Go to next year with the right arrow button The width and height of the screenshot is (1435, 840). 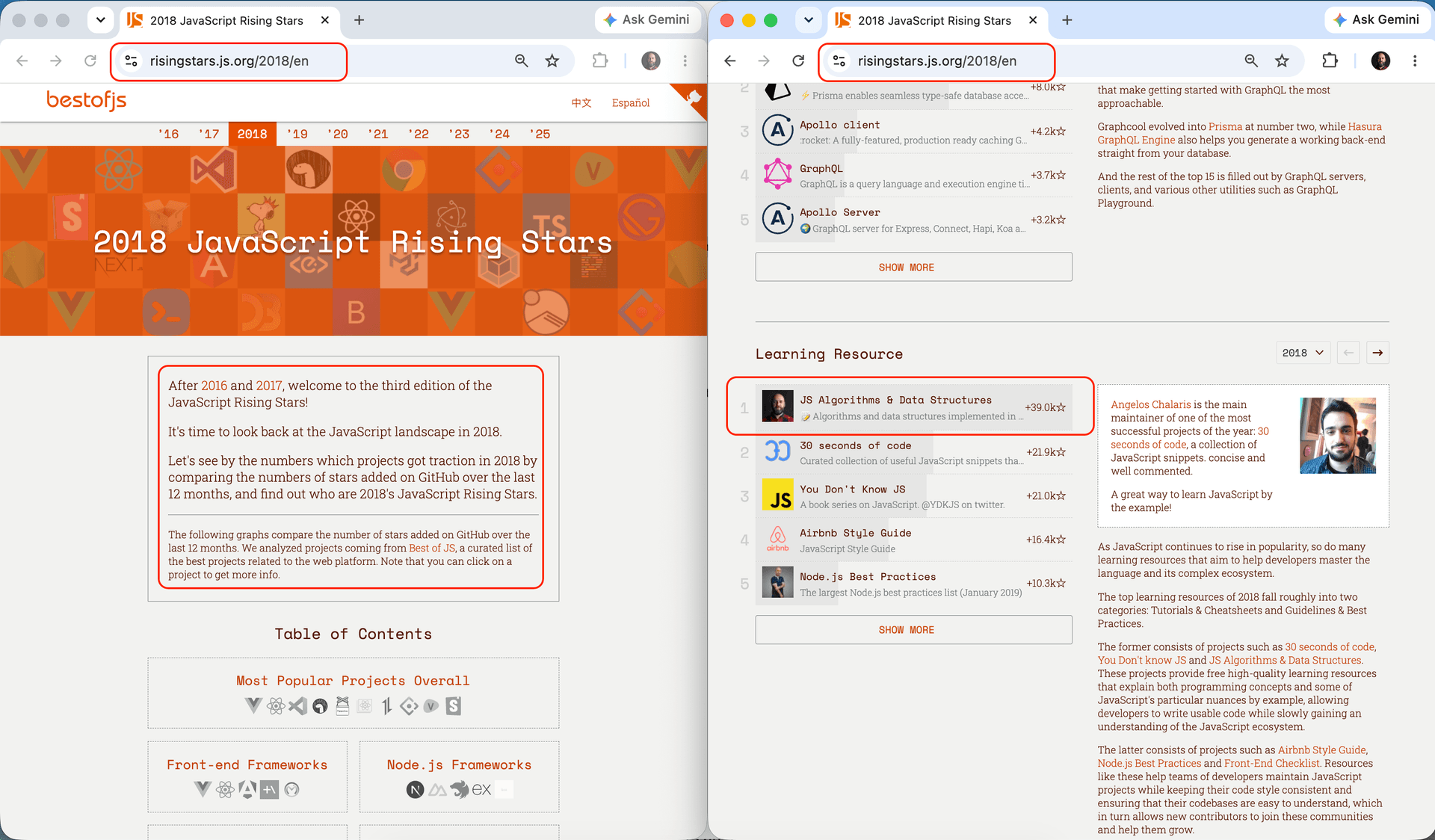click(x=1377, y=353)
